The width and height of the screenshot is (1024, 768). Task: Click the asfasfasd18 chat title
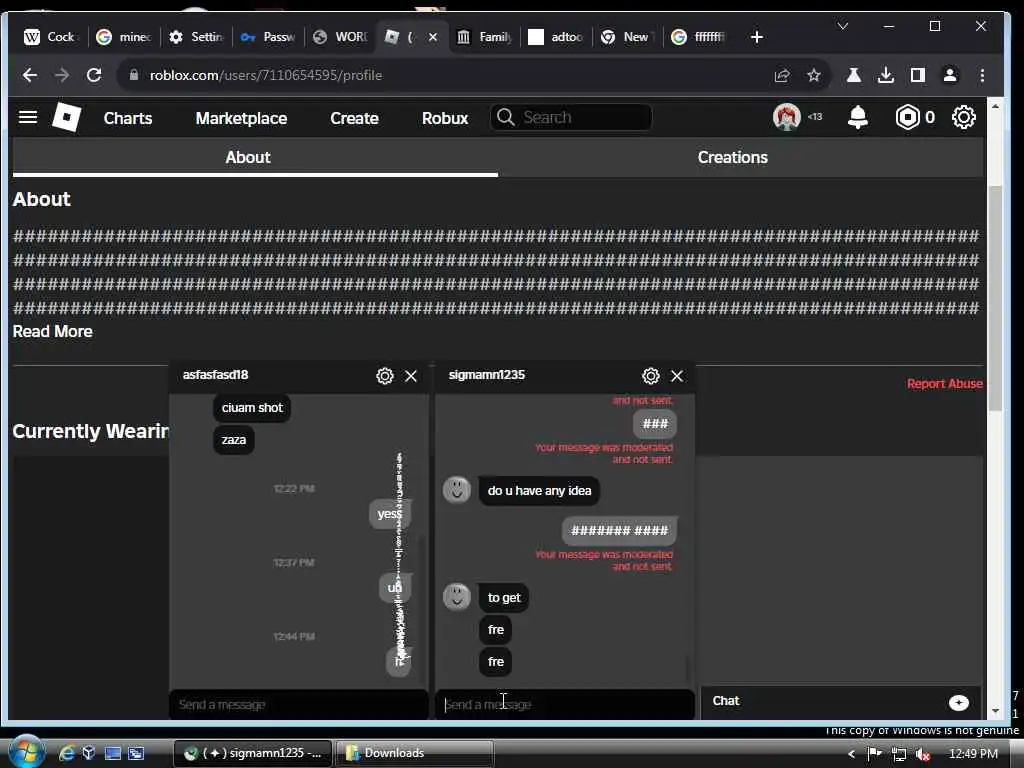point(216,375)
